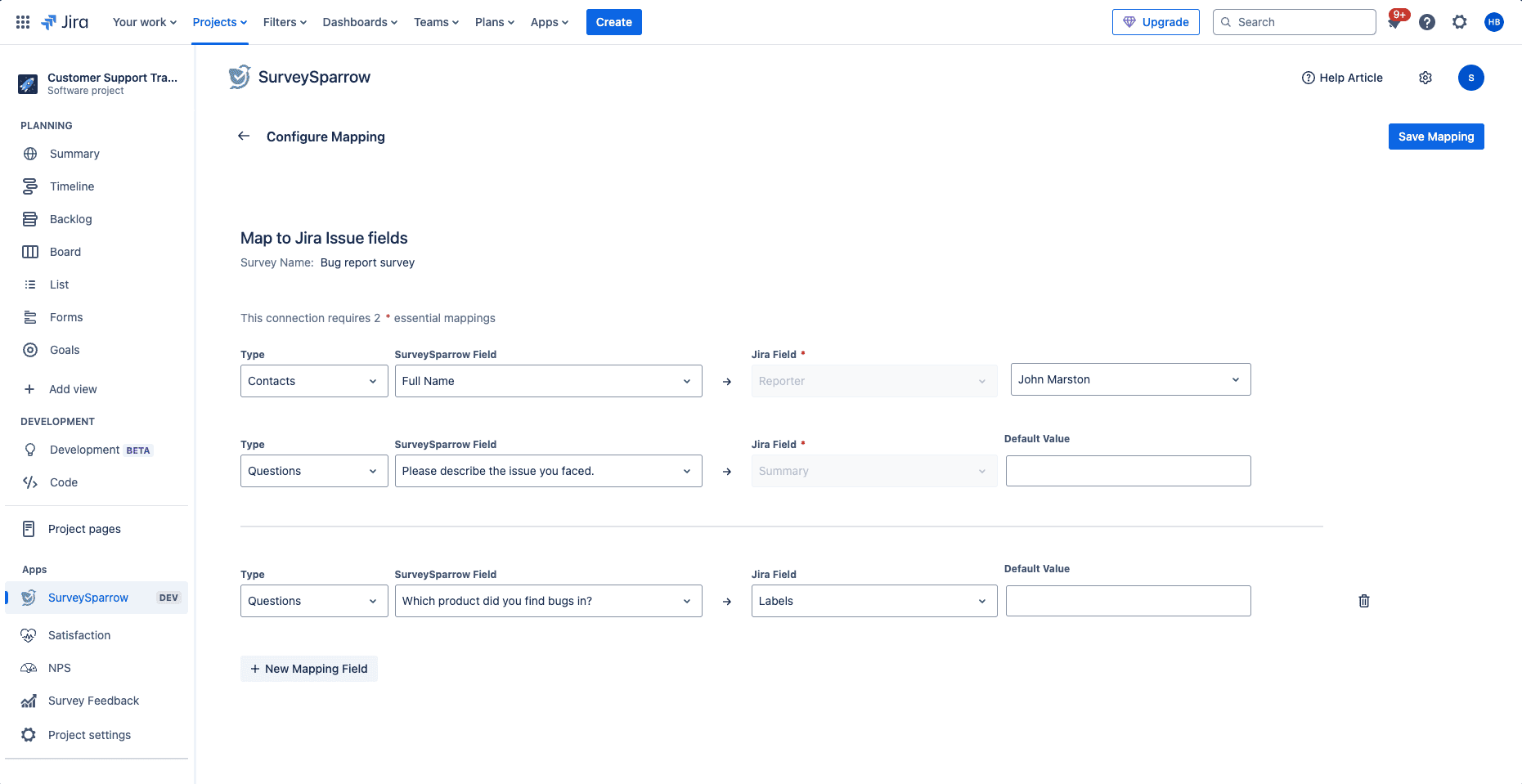Image resolution: width=1522 pixels, height=784 pixels.
Task: Open Backlog in the sidebar
Action: tap(70, 219)
